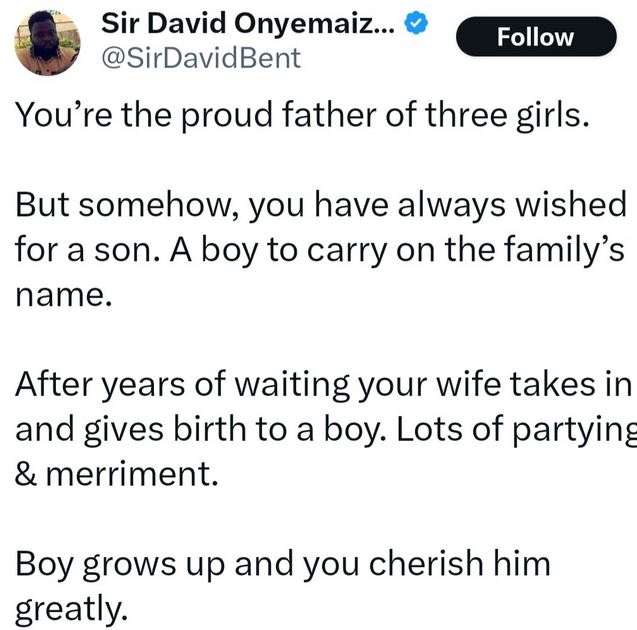
Task: Click the final word "greatly."
Action: tap(72, 609)
